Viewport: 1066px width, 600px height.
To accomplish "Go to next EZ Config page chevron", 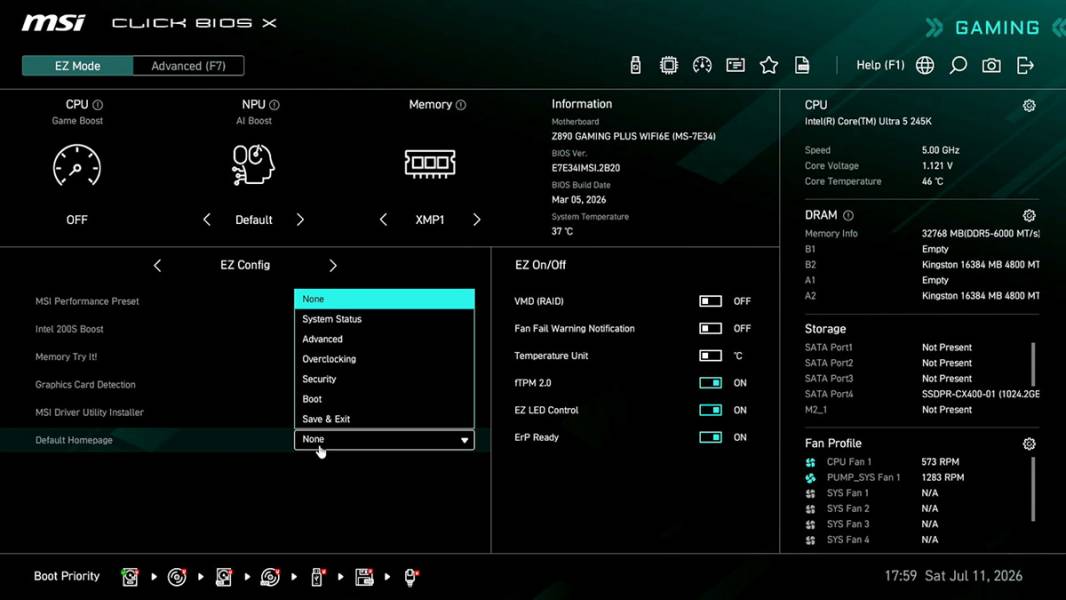I will point(332,266).
